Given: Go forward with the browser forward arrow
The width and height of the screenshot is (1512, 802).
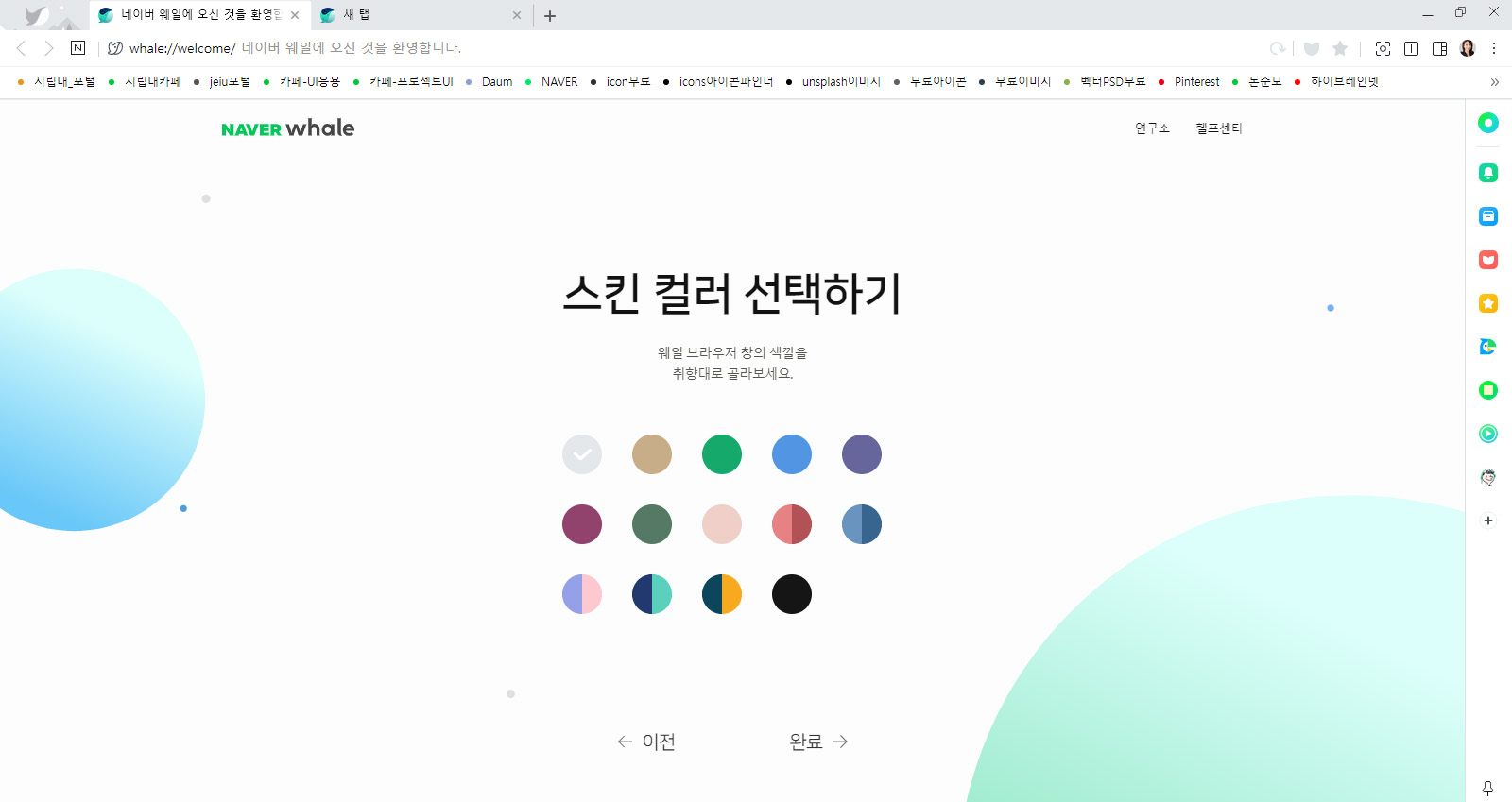Looking at the screenshot, I should [x=49, y=48].
